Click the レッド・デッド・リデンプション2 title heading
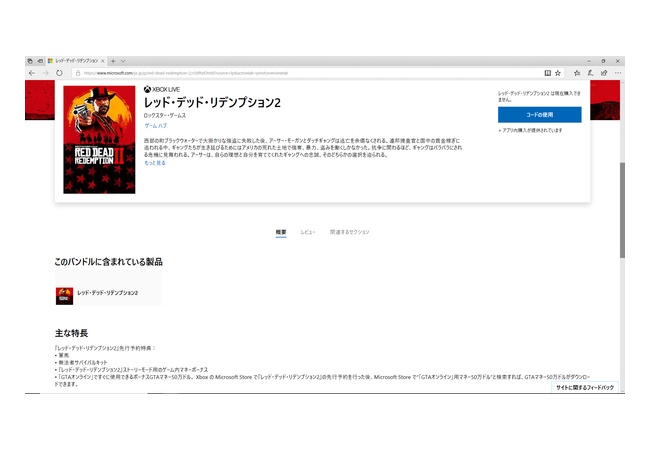Image resolution: width=650 pixels, height=450 pixels. coord(212,102)
